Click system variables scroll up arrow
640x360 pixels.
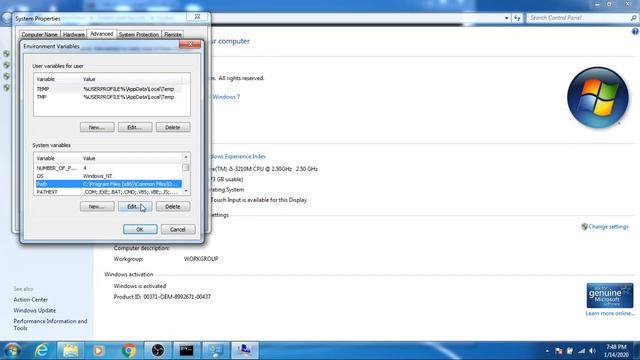pos(186,157)
